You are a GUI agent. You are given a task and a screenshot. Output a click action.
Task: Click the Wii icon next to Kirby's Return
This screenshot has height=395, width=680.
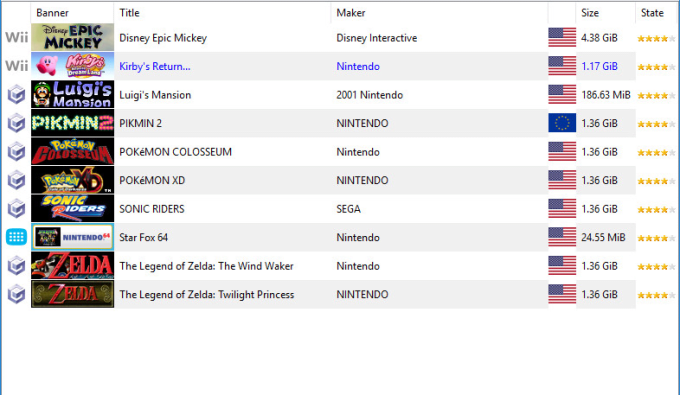point(16,66)
